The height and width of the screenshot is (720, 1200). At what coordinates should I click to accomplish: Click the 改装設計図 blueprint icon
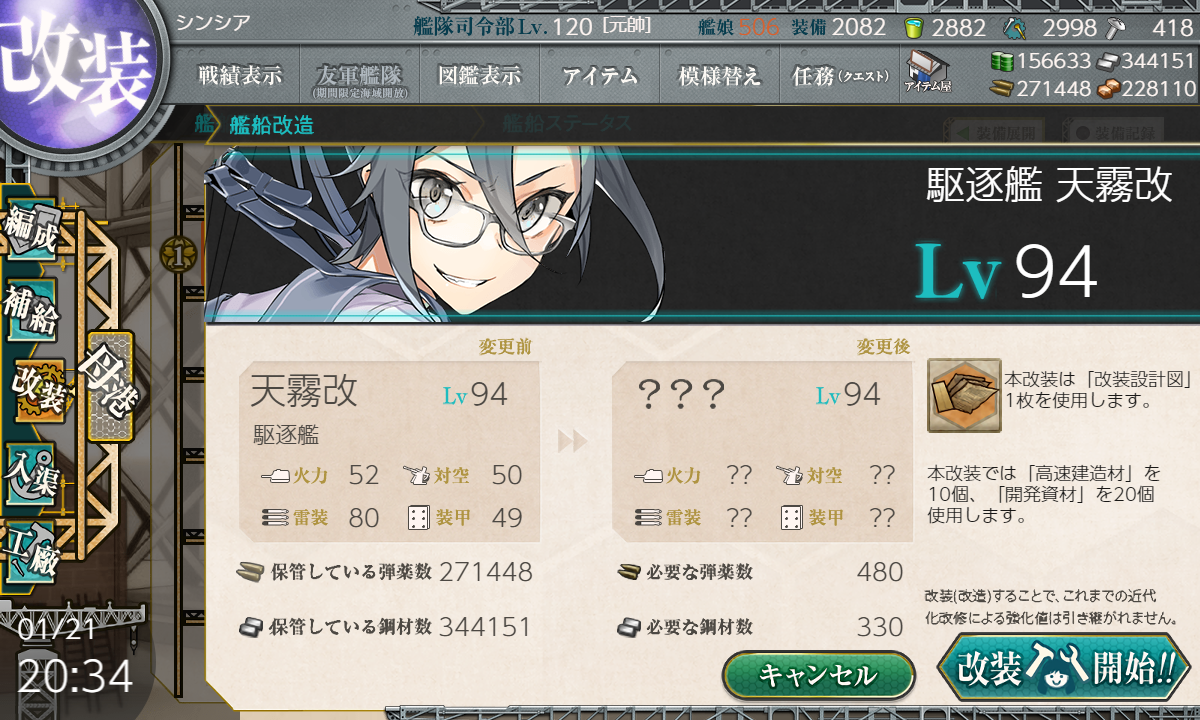[964, 395]
